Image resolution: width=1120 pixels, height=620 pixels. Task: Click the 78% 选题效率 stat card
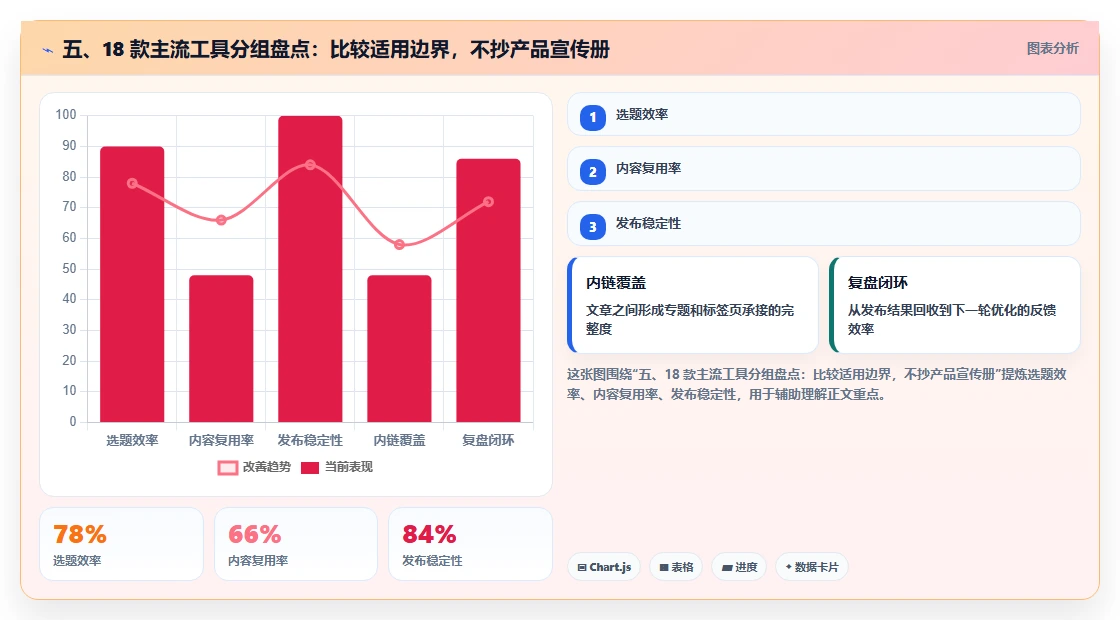[x=121, y=544]
